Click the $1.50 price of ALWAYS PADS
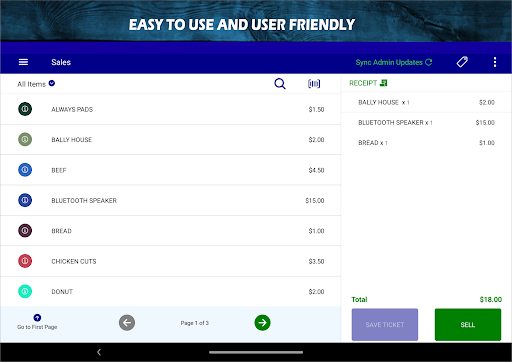This screenshot has width=512, height=362. (316, 109)
